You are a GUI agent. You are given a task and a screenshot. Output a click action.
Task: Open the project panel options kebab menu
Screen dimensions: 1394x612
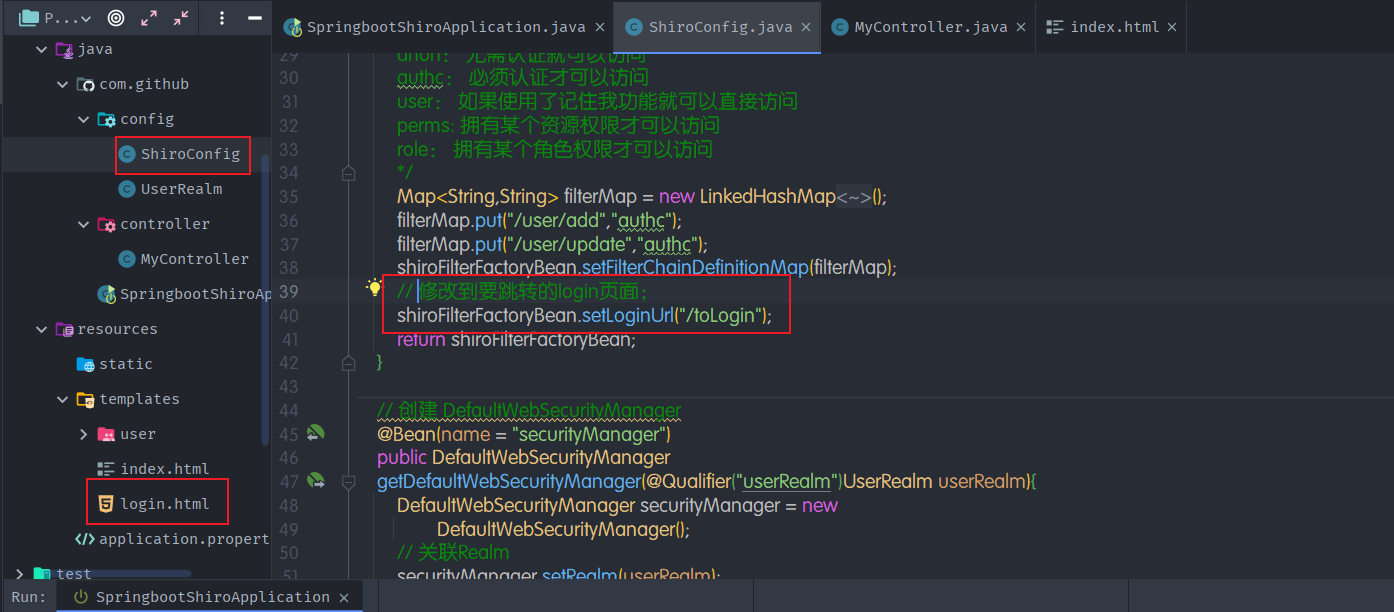point(221,18)
